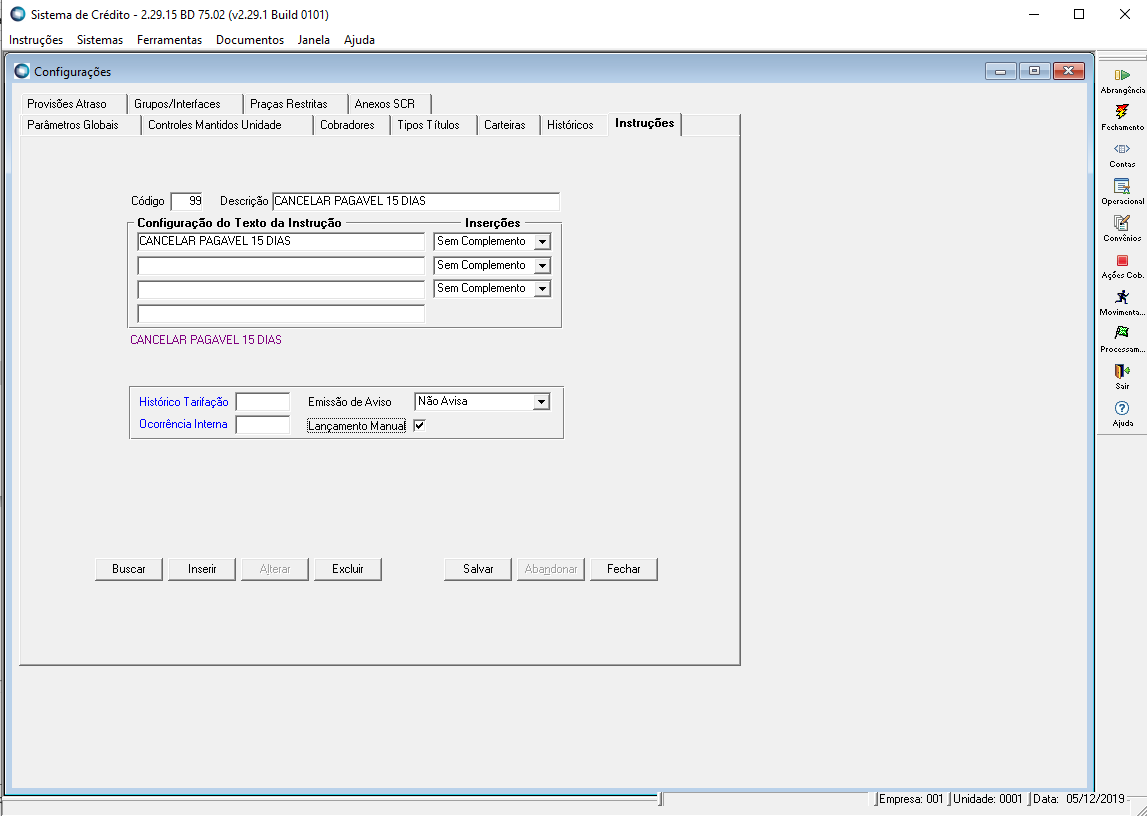This screenshot has height=816, width=1147.
Task: Expand the third Sem Complemento dropdown
Action: 542,289
